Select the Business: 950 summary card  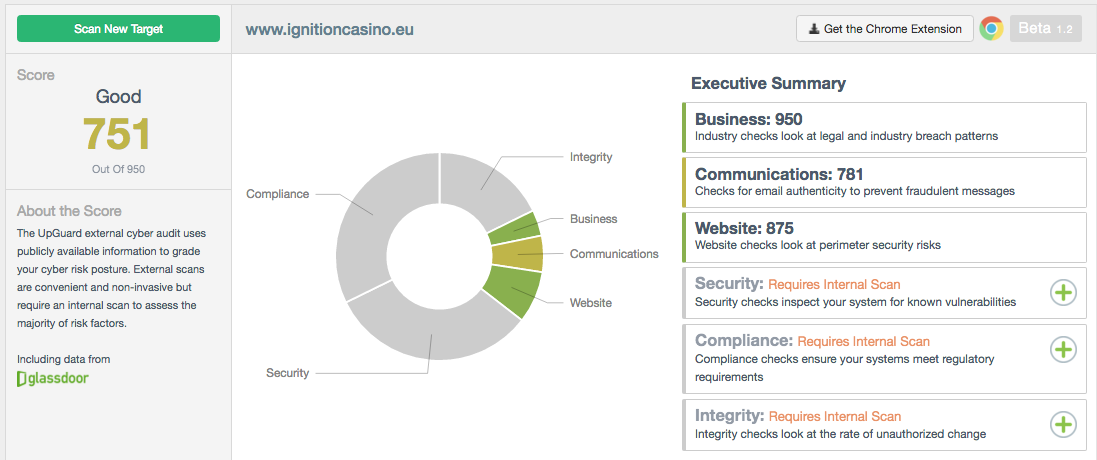[884, 127]
